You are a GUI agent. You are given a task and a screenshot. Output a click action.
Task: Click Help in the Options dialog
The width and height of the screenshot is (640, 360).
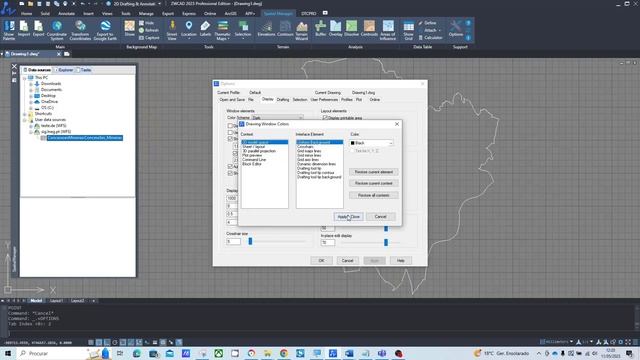point(401,260)
